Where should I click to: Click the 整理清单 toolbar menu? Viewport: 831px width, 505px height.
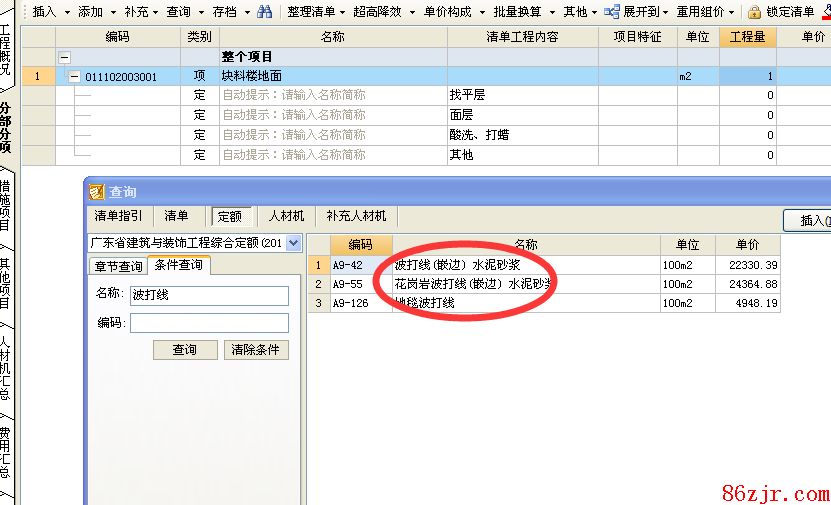coord(310,12)
